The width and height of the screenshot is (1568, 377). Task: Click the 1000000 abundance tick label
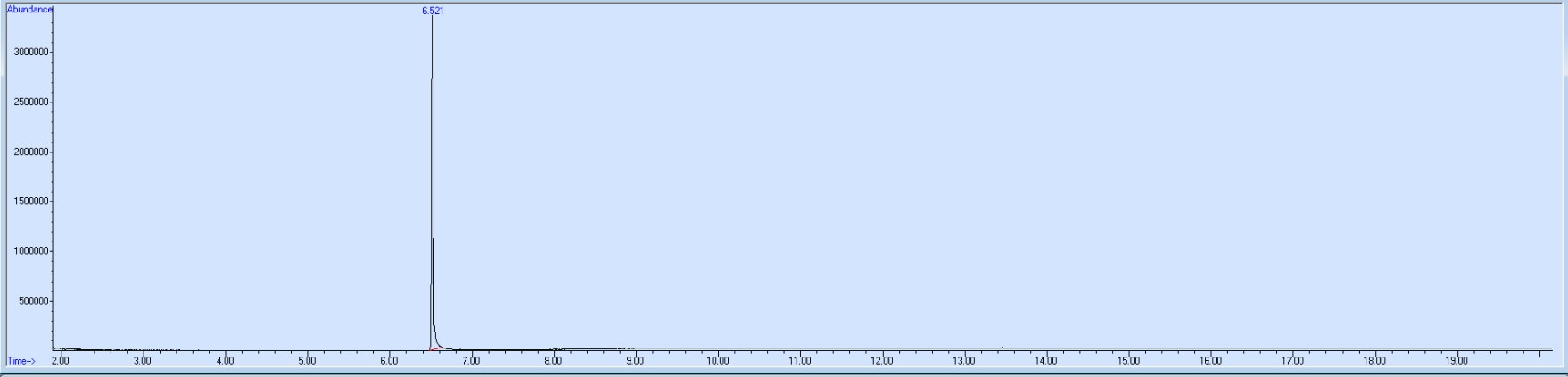tap(31, 251)
